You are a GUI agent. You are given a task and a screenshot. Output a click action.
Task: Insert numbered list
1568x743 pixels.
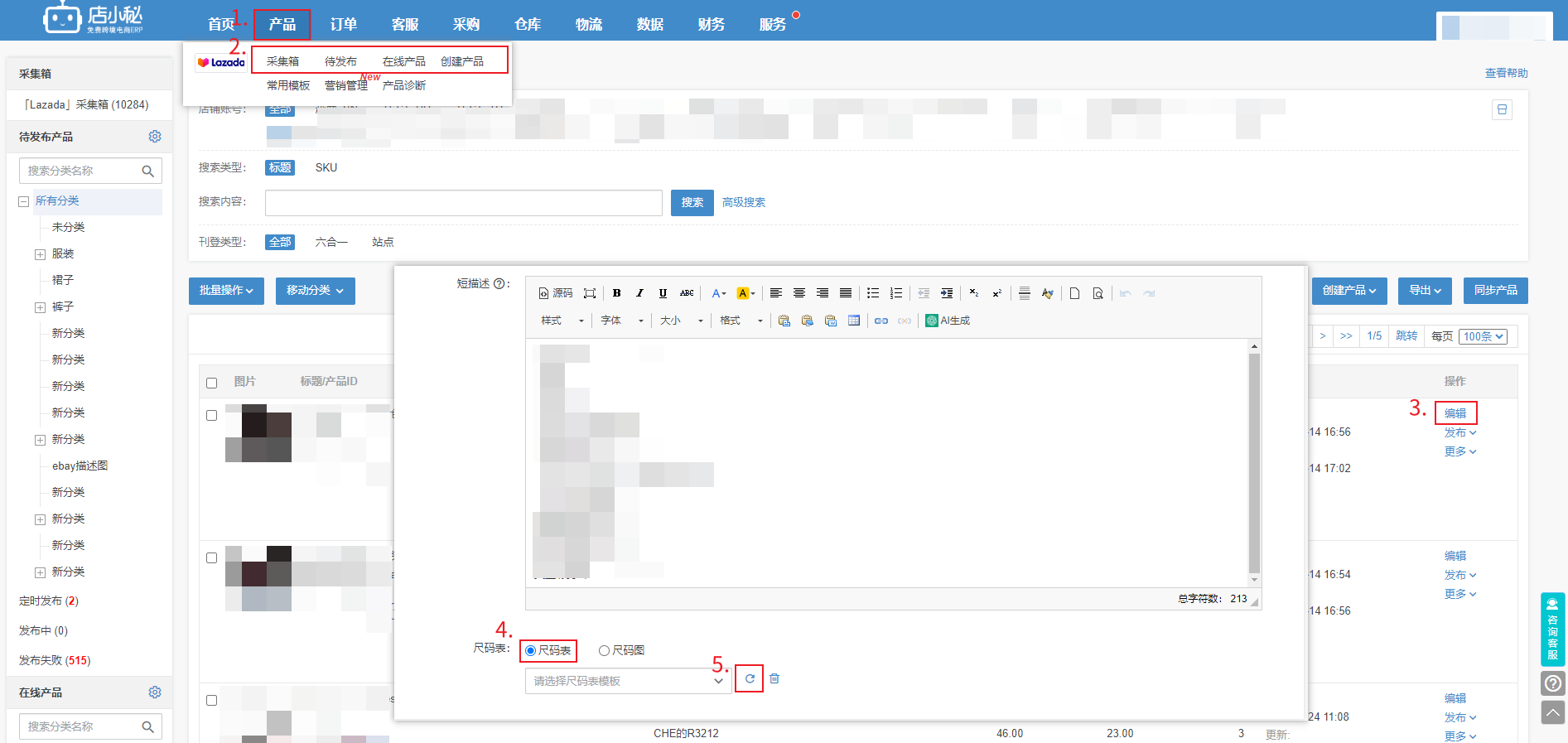[896, 293]
